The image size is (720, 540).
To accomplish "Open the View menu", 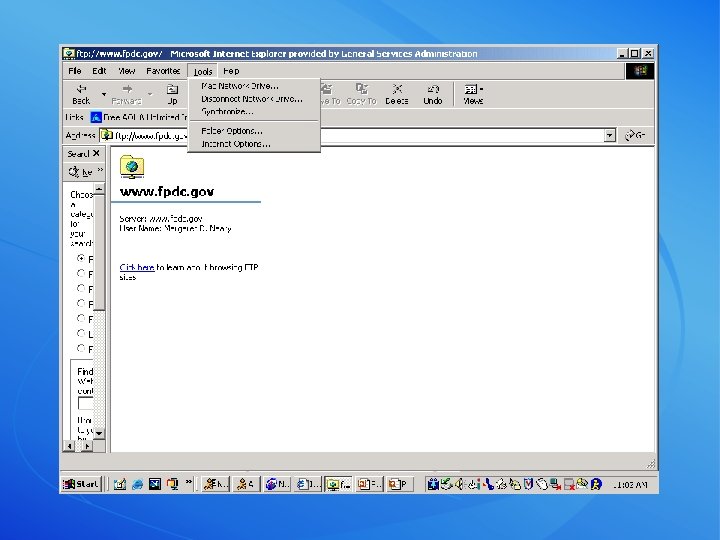I will pyautogui.click(x=127, y=71).
